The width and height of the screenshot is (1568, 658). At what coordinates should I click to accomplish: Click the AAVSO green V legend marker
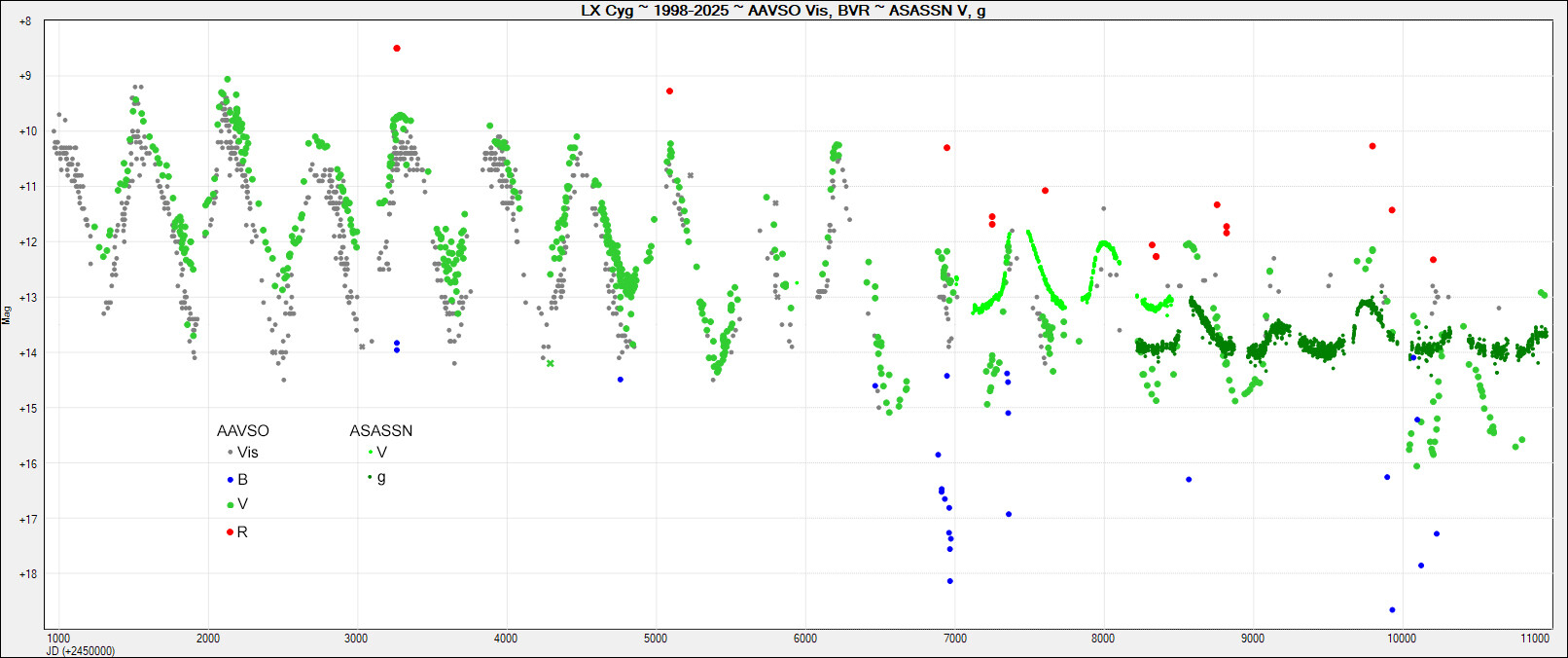(x=230, y=505)
